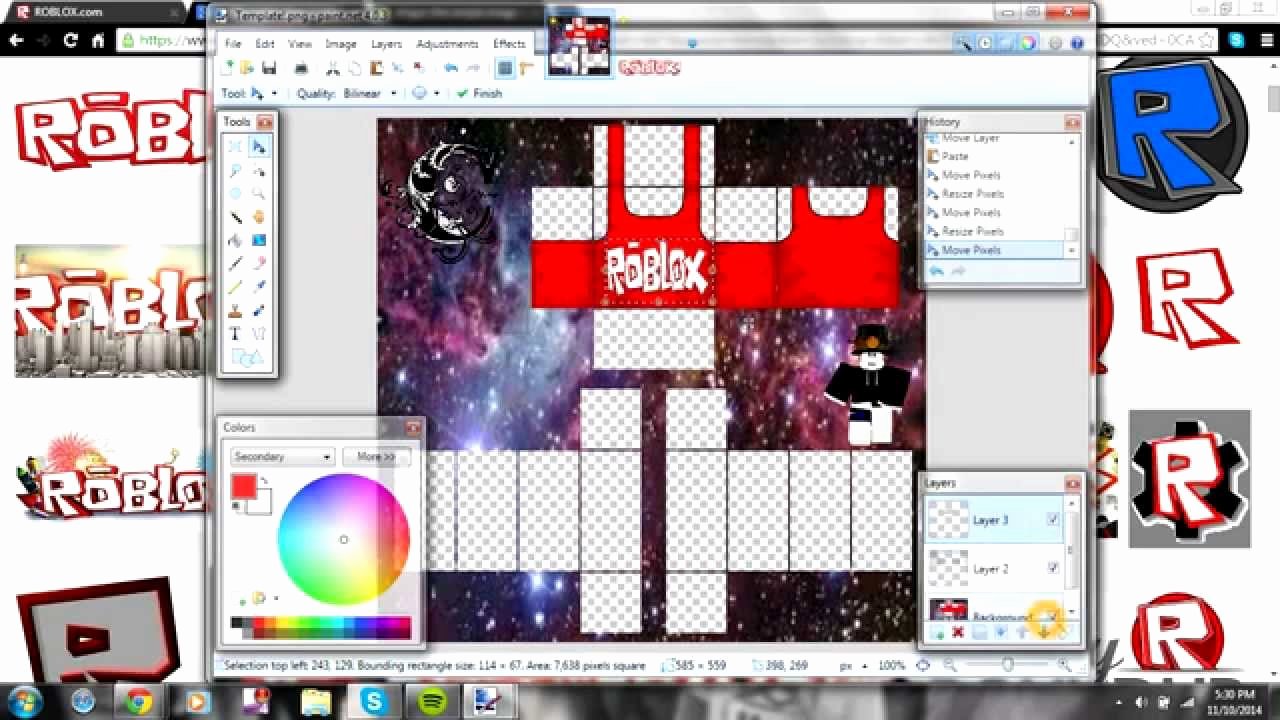The width and height of the screenshot is (1280, 720).
Task: Open the Tool chooser dropdown arrow
Action: pyautogui.click(x=274, y=93)
